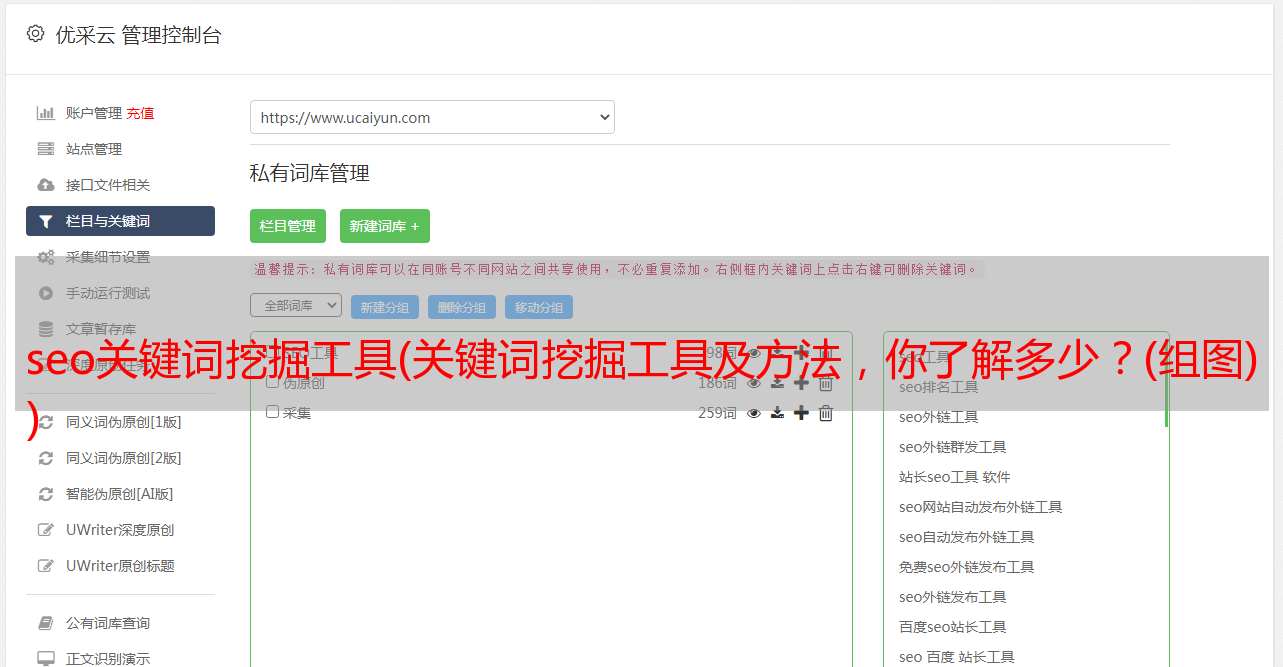Open 正文识别演示 menu item
This screenshot has width=1283, height=667.
108,659
